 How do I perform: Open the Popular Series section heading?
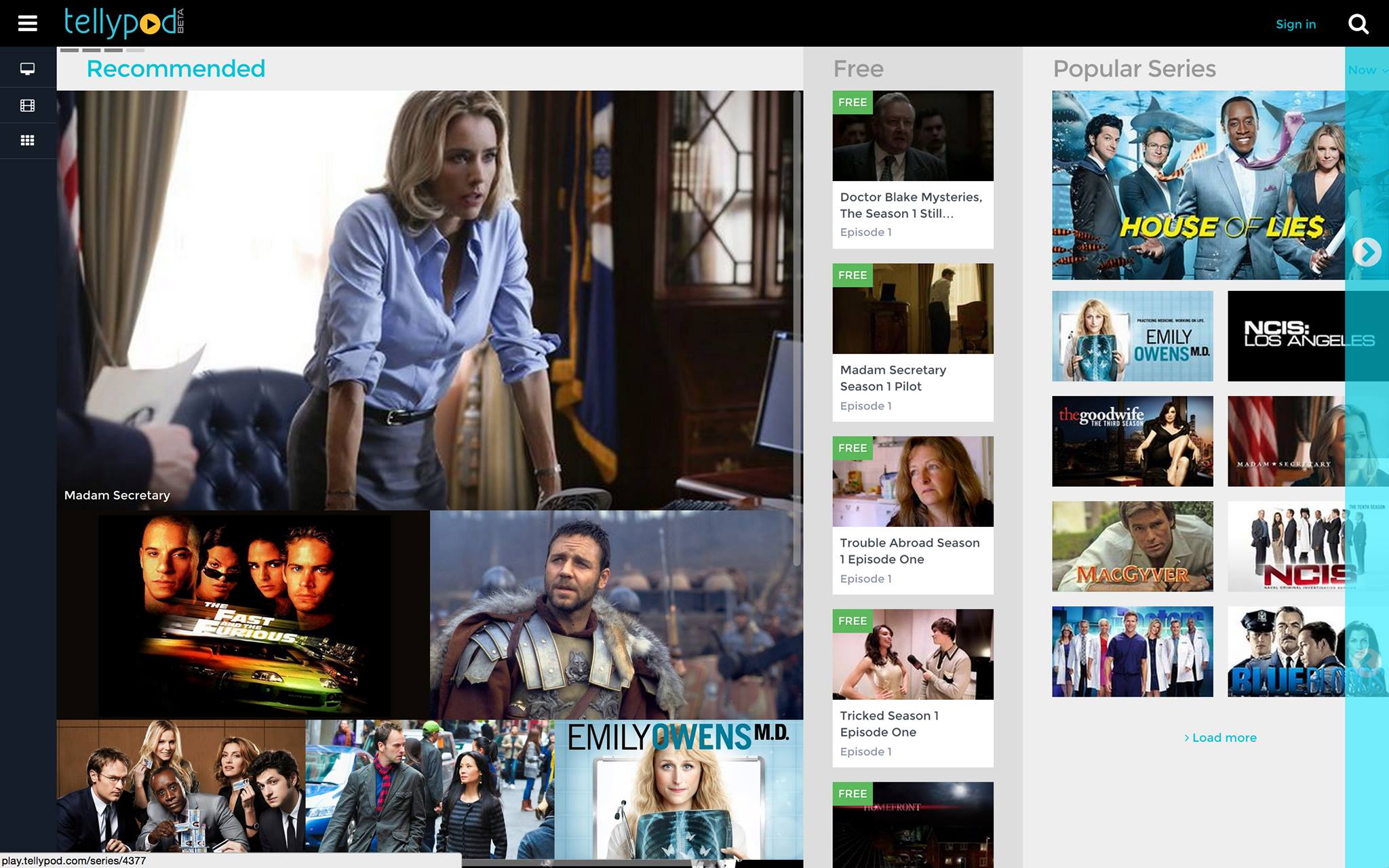[x=1134, y=68]
